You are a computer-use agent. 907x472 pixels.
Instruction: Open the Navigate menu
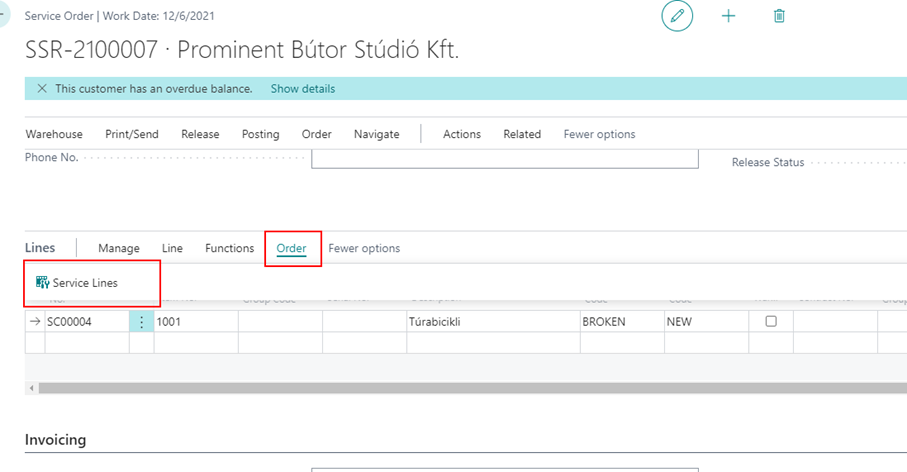(376, 134)
